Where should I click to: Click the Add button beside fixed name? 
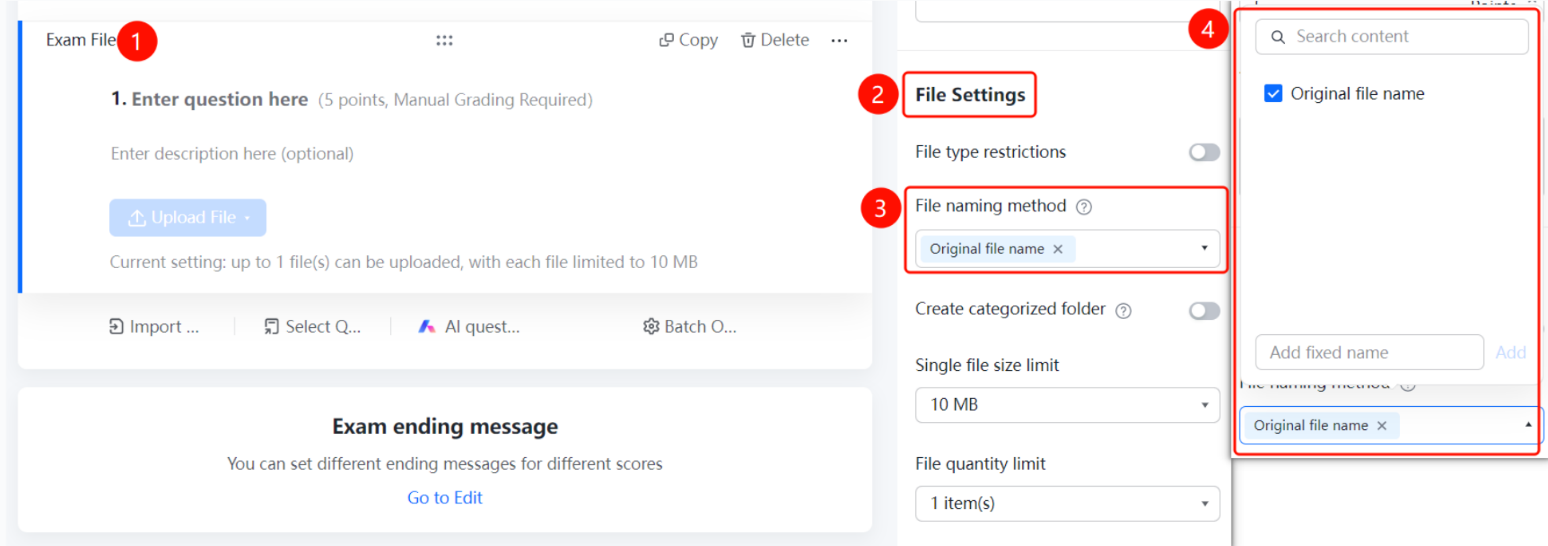[x=1511, y=352]
